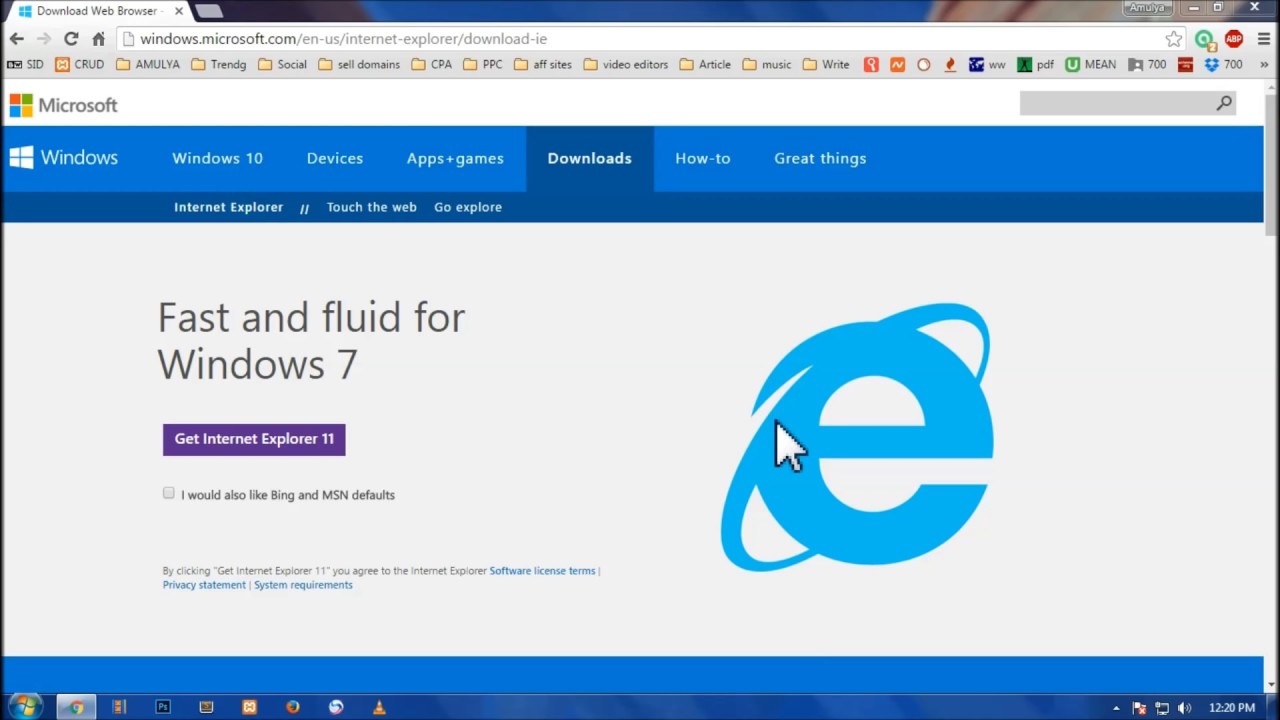Open the pdf bookmark on the bookmarks bar
1280x720 pixels.
click(1033, 64)
